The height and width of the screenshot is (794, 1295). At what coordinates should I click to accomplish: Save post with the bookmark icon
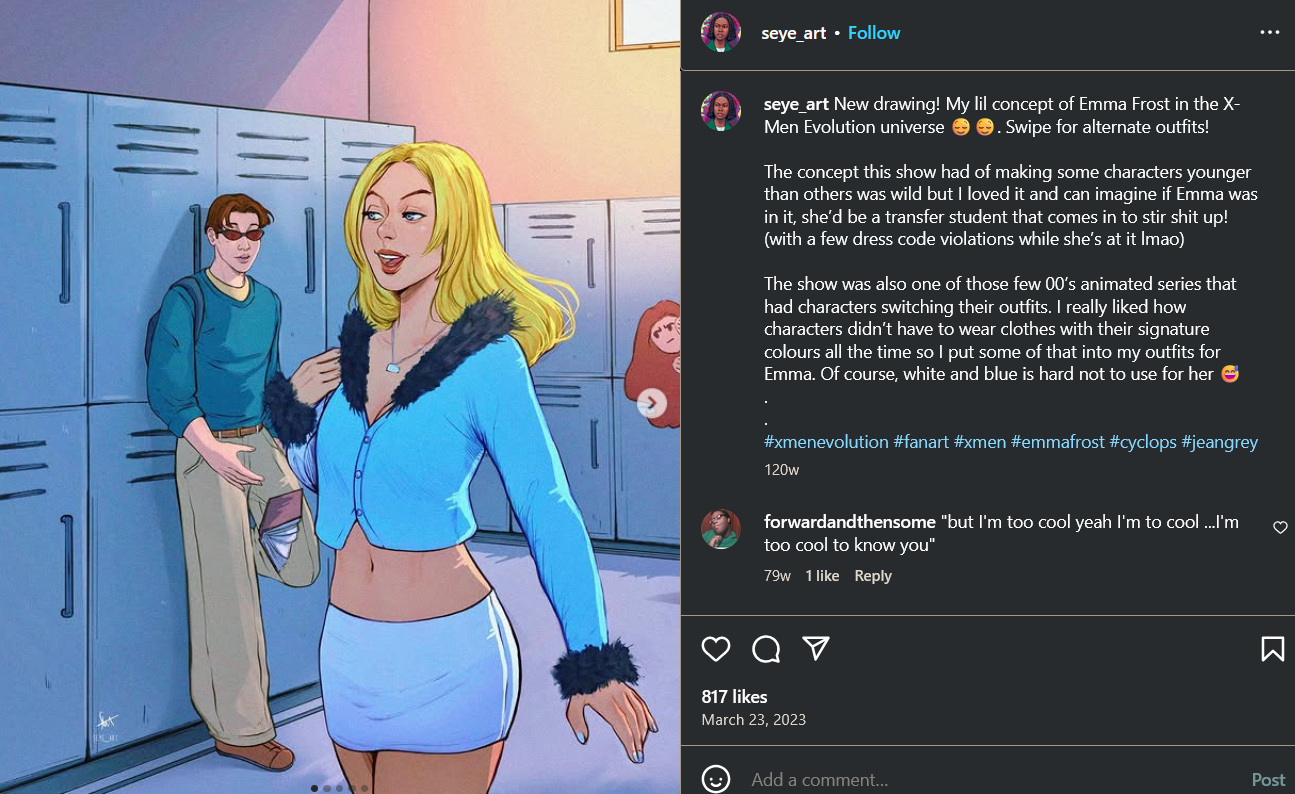[1272, 649]
